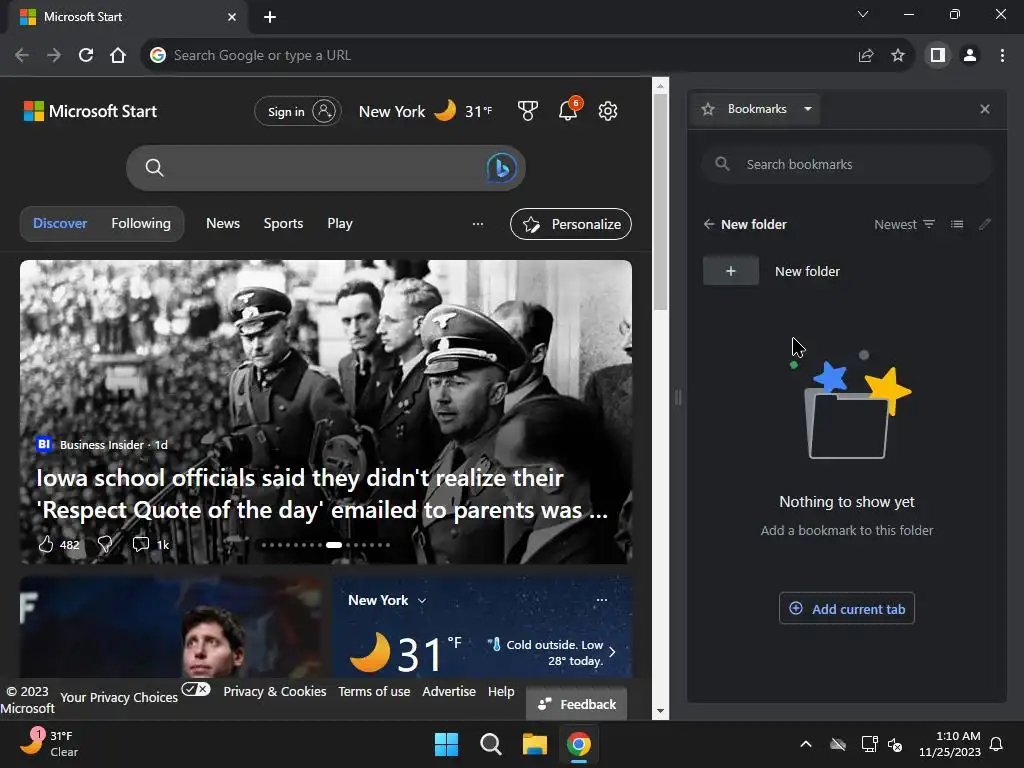Open the Iowa school officials headline
The width and height of the screenshot is (1024, 768).
click(x=322, y=494)
